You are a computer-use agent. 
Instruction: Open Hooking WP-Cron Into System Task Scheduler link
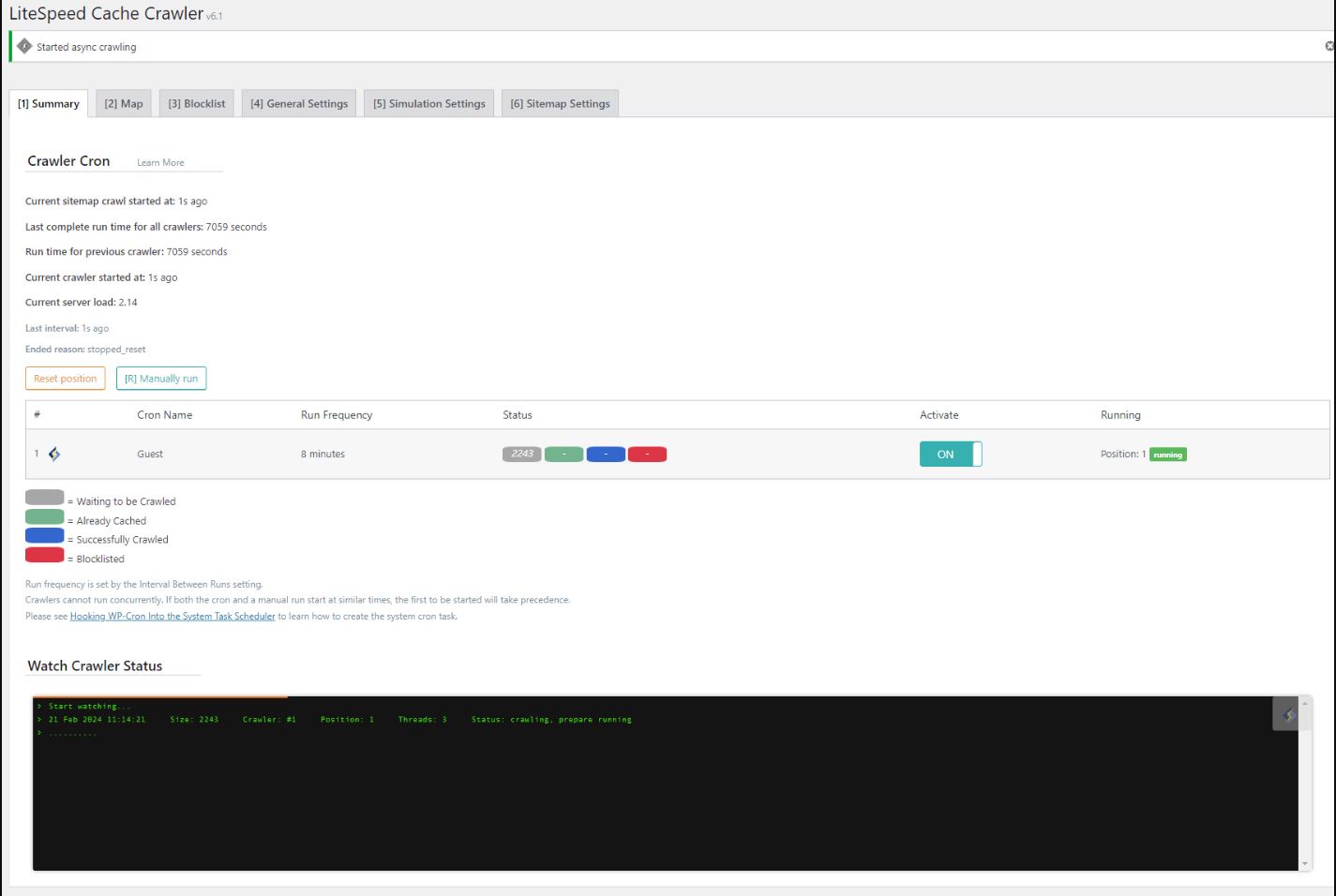coord(173,617)
